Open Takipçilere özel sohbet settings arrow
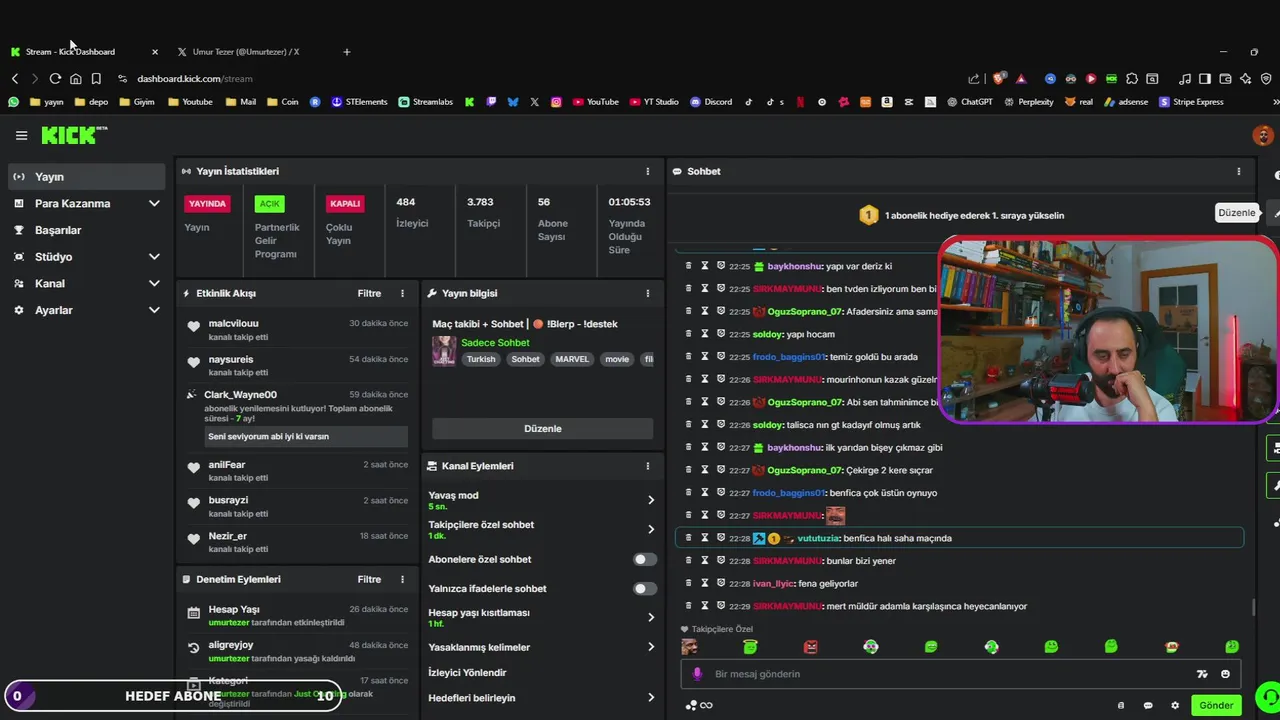This screenshot has height=720, width=1280. click(x=651, y=529)
